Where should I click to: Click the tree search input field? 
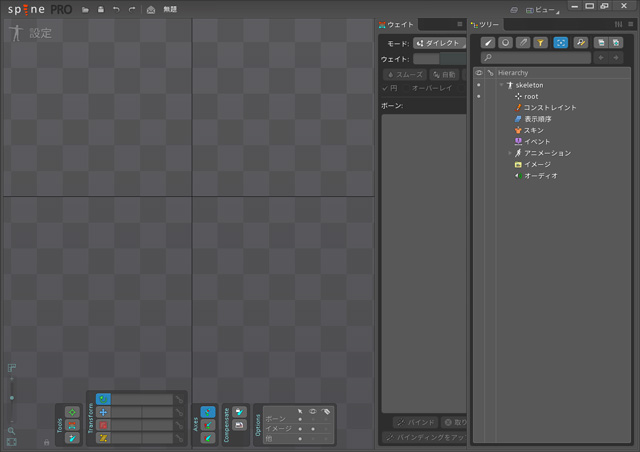click(x=535, y=58)
